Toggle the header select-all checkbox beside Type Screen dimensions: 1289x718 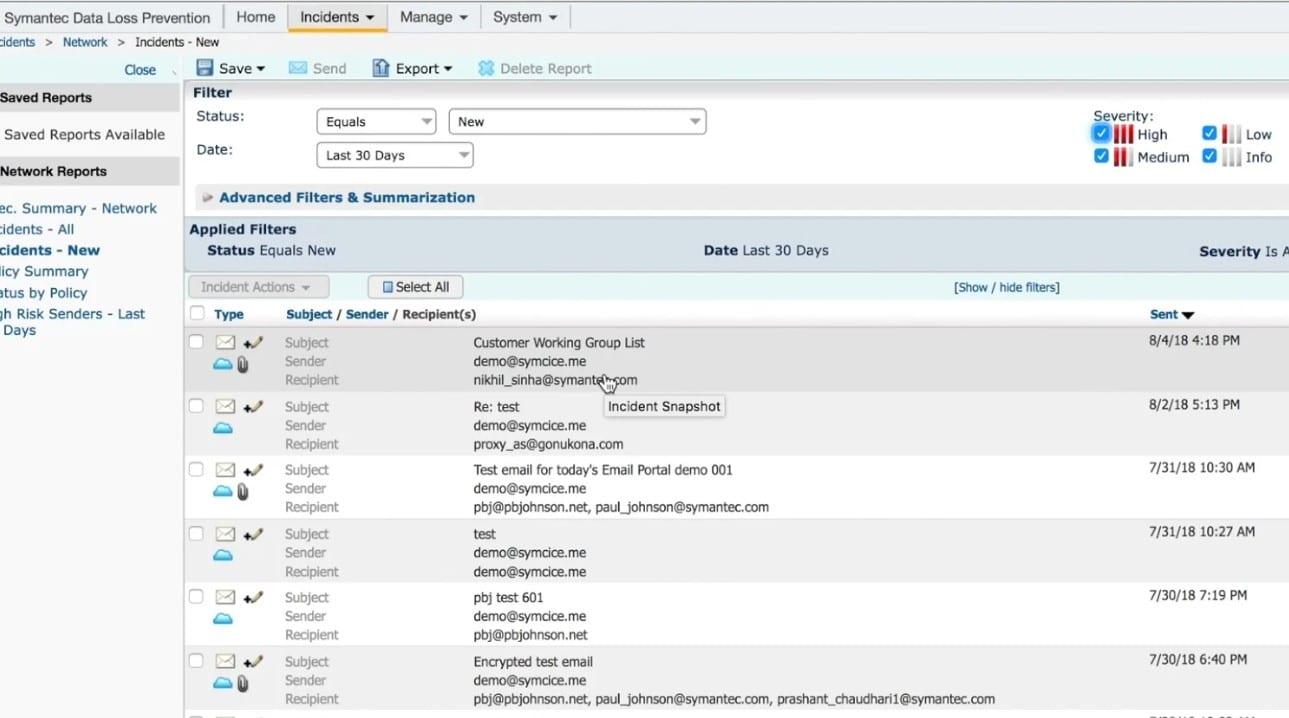tap(197, 313)
